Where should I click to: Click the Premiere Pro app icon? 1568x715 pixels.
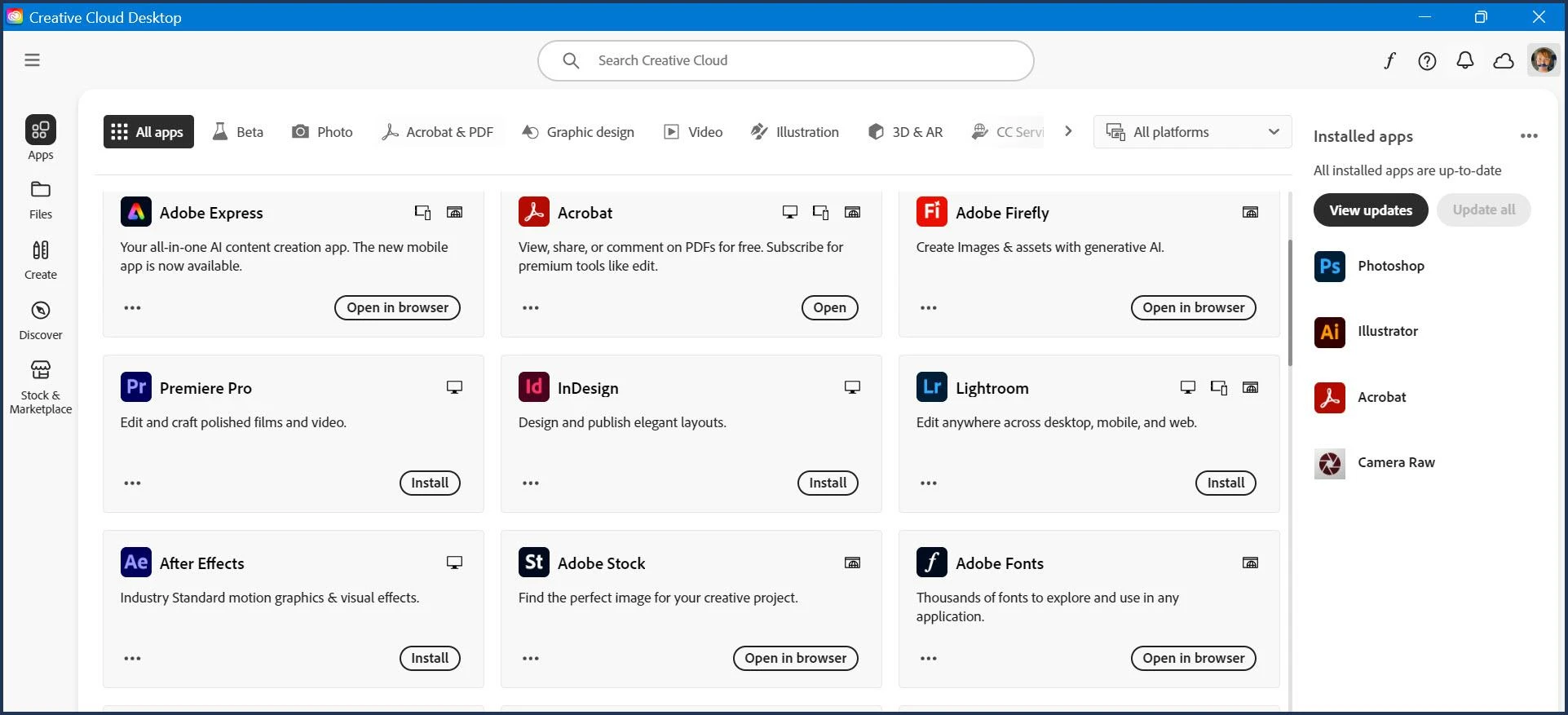[136, 387]
